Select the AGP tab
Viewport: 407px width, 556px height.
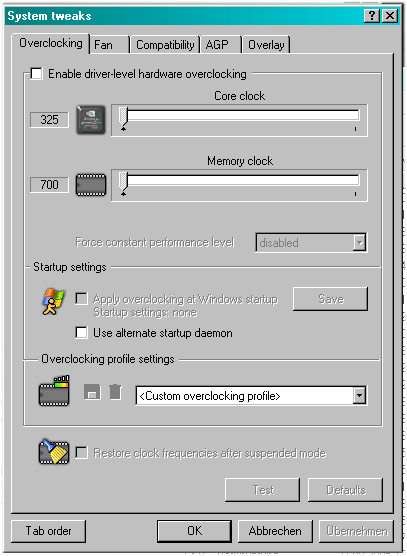pyautogui.click(x=221, y=45)
